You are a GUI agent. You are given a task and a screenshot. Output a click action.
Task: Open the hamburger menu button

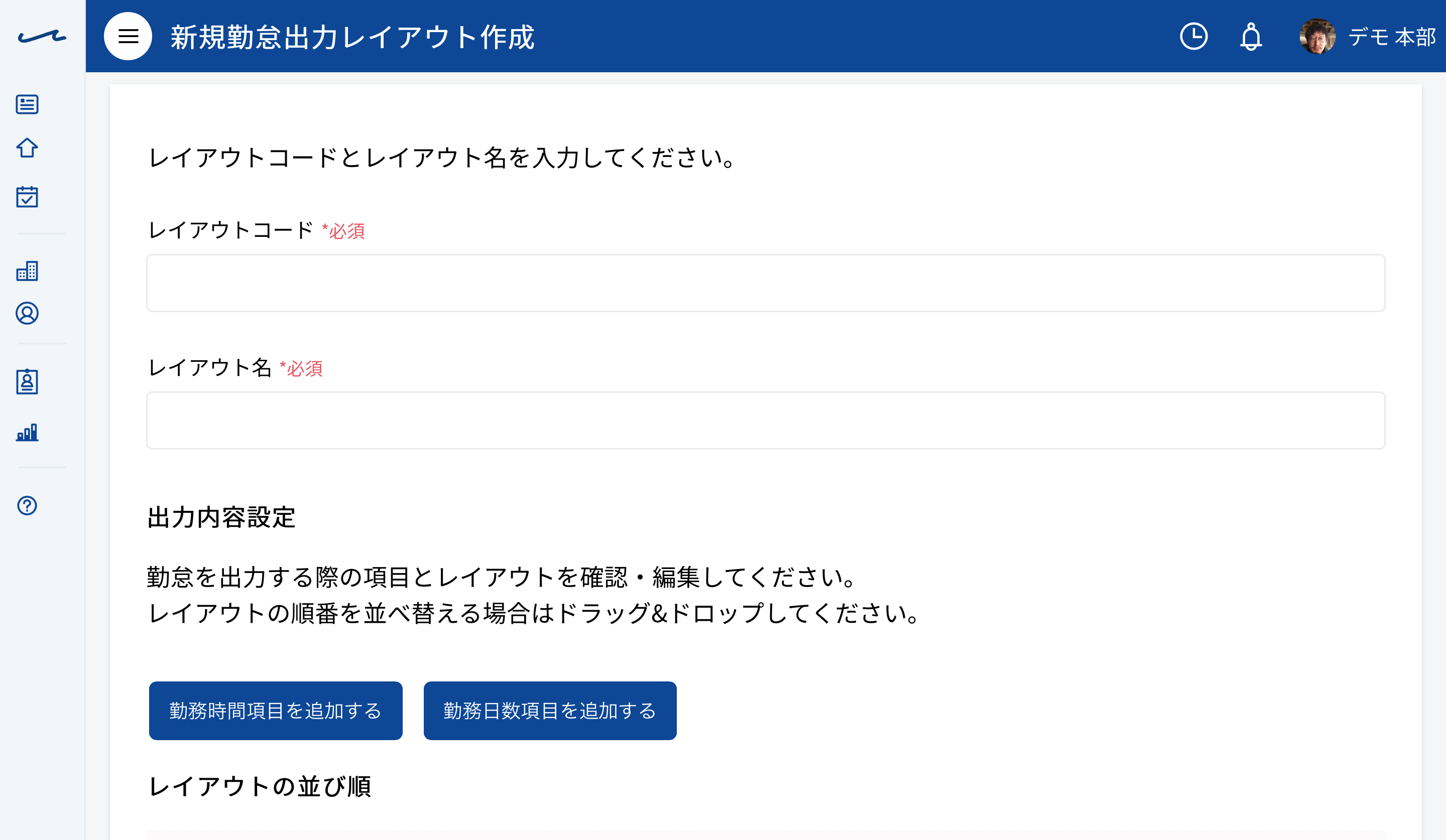tap(128, 36)
